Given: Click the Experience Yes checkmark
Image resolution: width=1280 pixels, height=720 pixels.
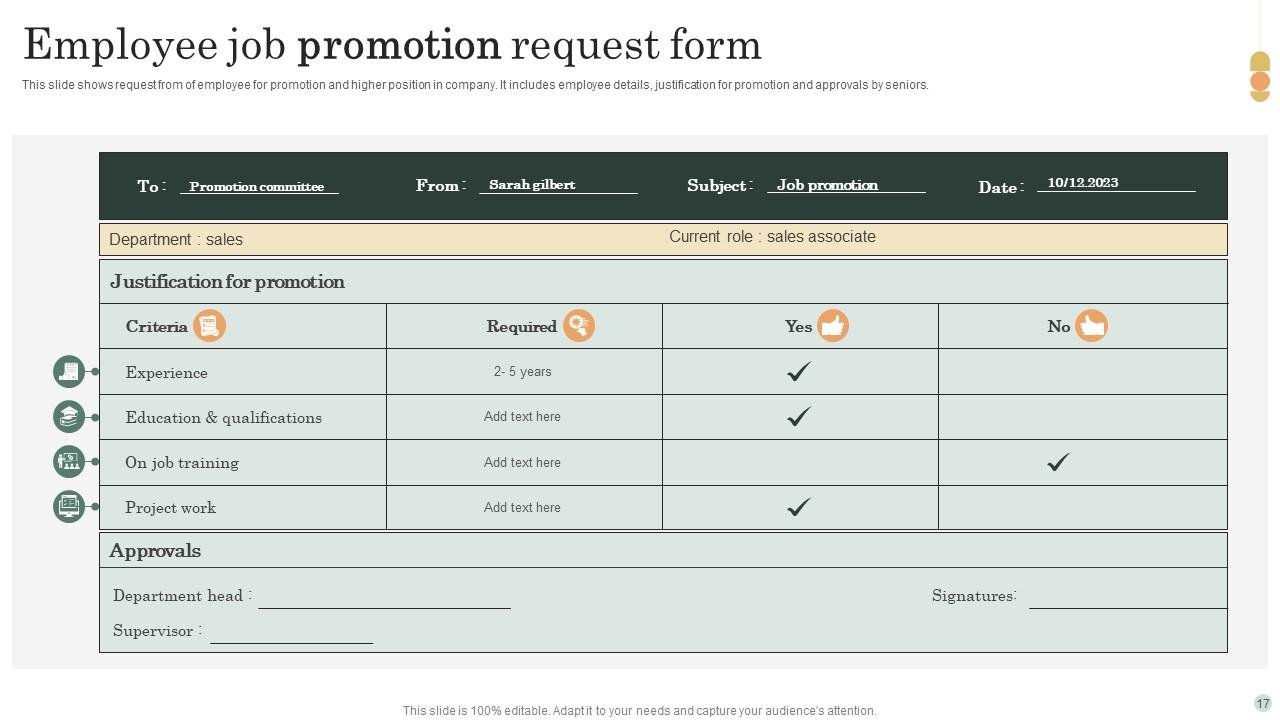Looking at the screenshot, I should tap(799, 372).
